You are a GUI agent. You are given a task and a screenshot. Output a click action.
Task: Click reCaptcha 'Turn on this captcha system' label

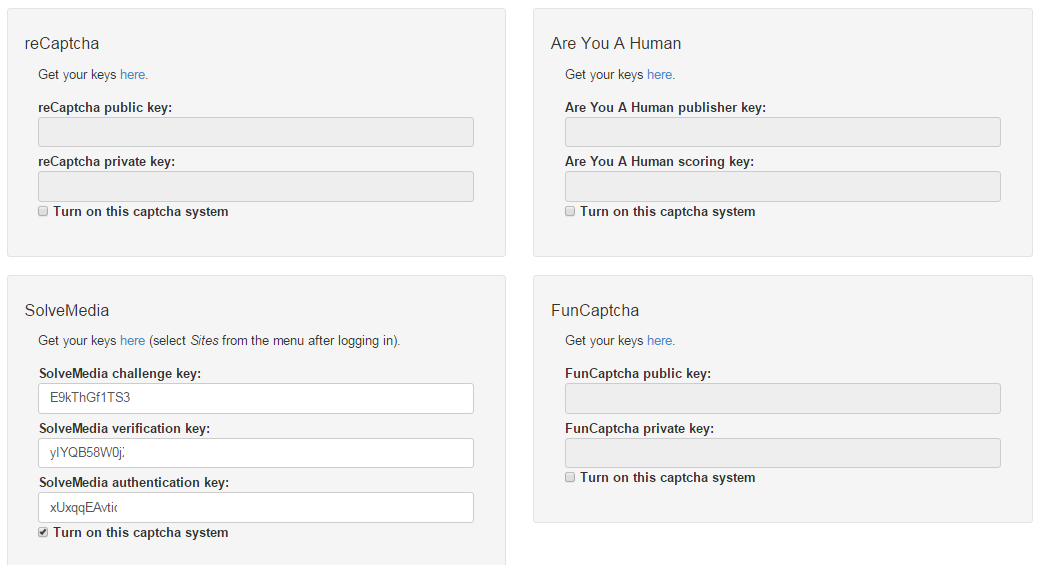pos(140,212)
